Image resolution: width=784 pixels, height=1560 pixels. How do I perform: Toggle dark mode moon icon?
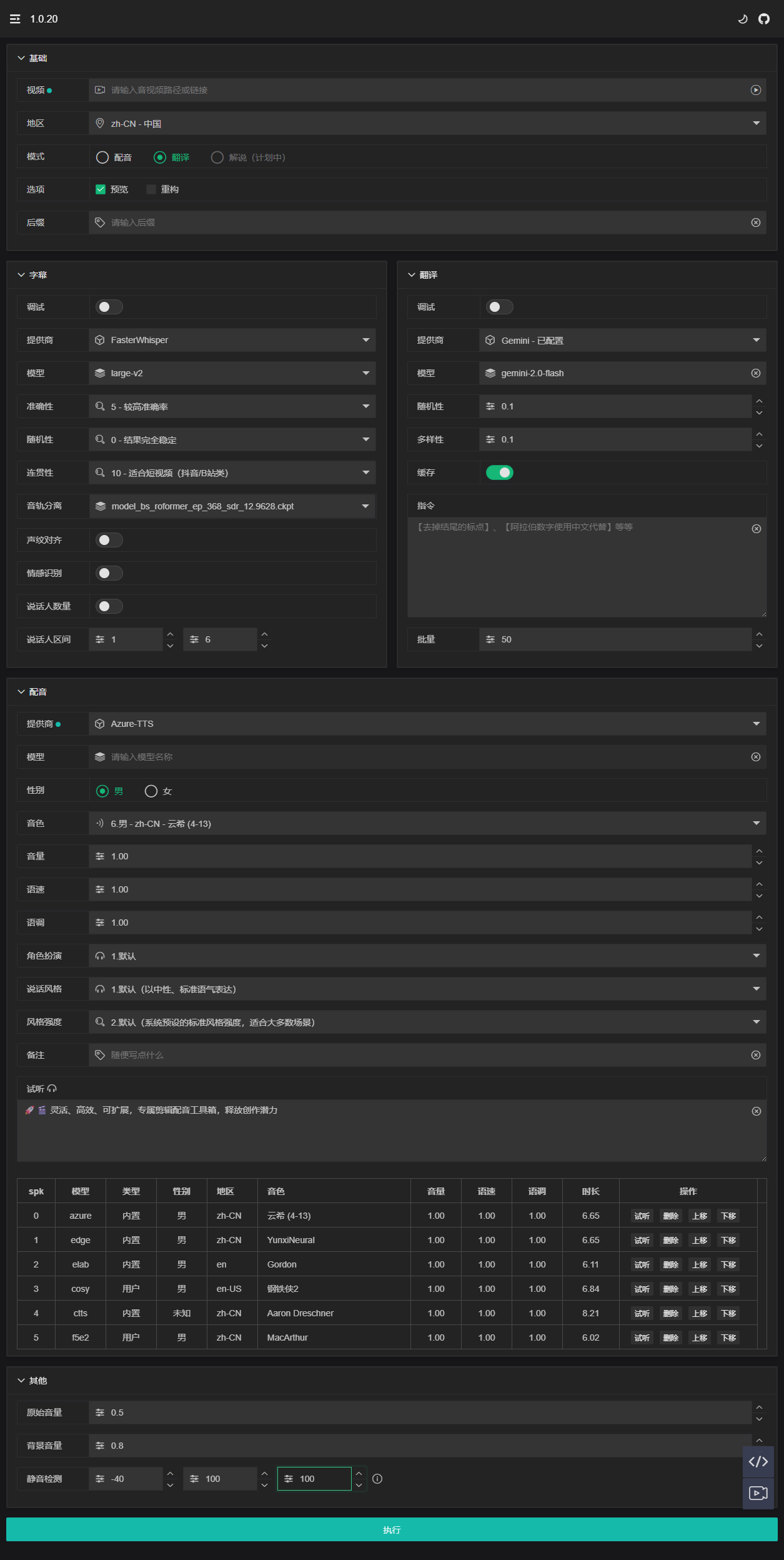743,19
